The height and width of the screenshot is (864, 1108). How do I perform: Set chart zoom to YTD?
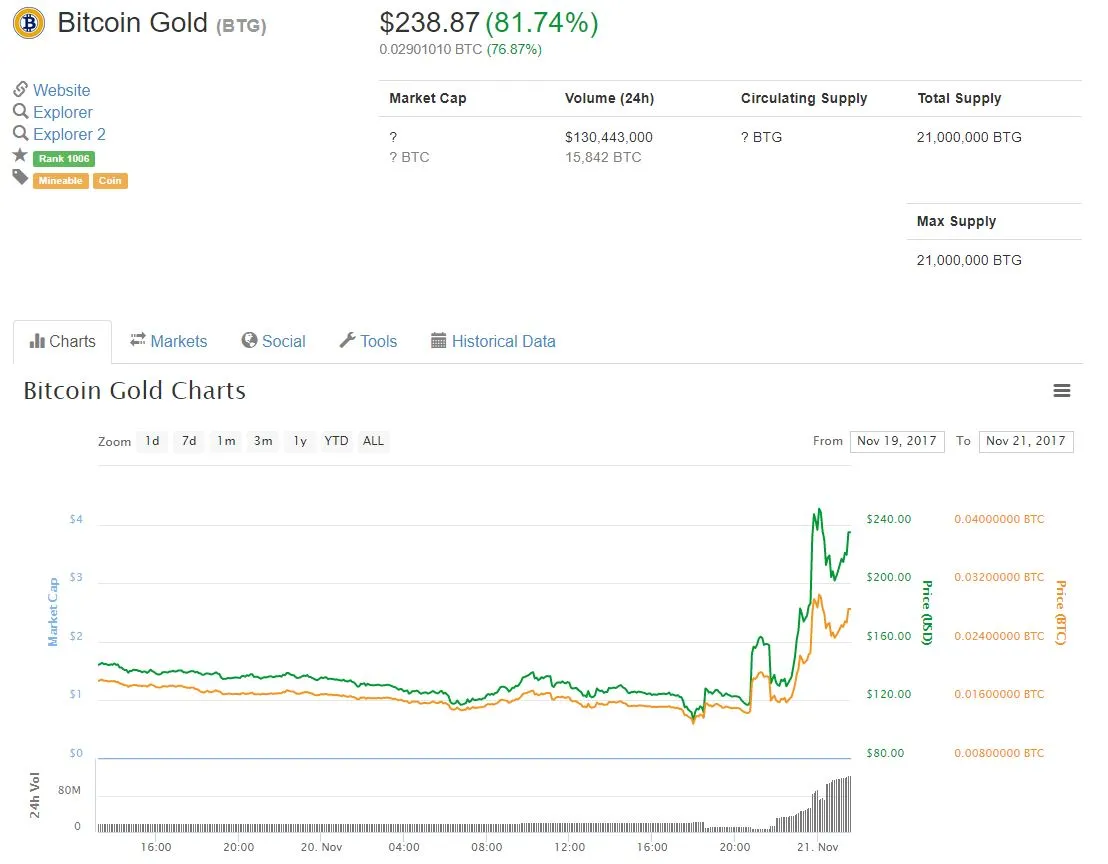pos(336,441)
